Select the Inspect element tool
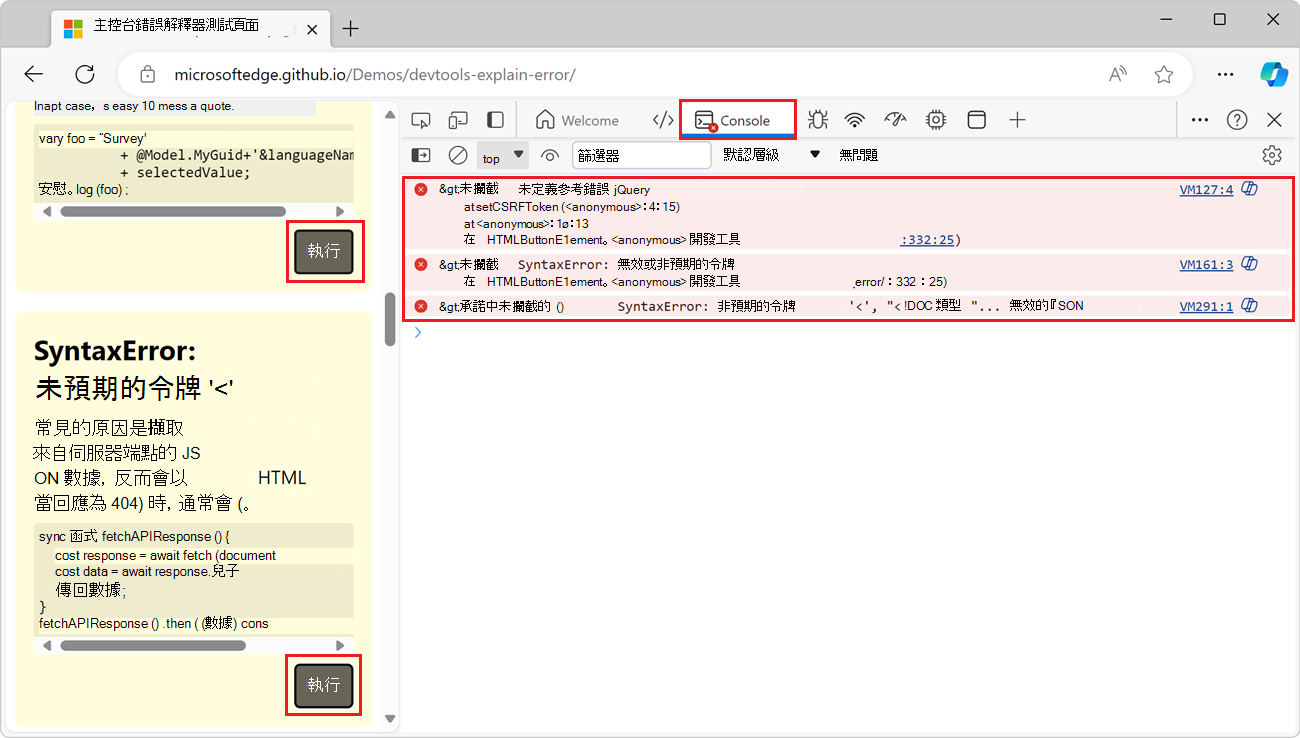This screenshot has height=738, width=1300. [x=421, y=119]
